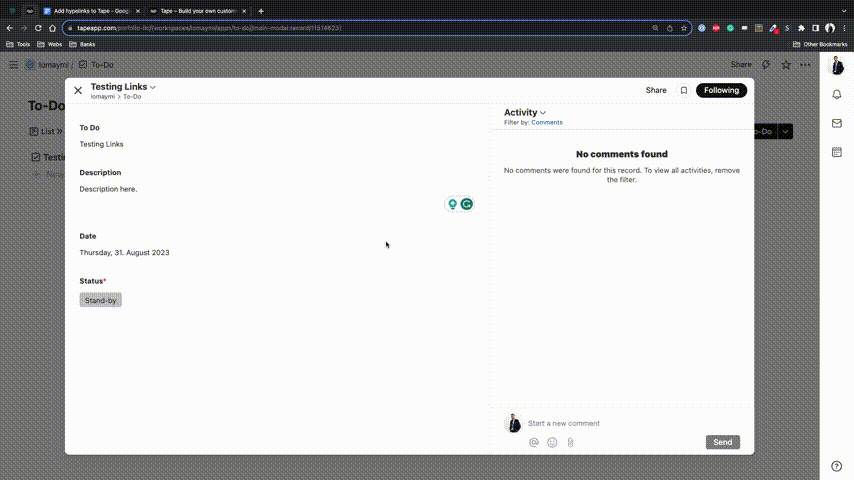Screen dimensions: 854x480
Task: Go to the browser home page
Action: click(x=52, y=28)
